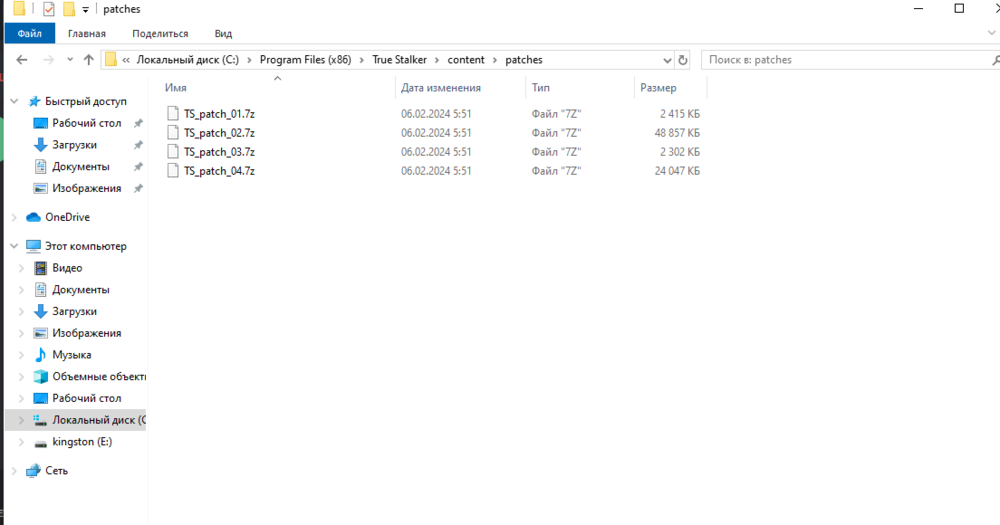
Task: Expand the kingston (E:) node
Action: click(x=22, y=441)
